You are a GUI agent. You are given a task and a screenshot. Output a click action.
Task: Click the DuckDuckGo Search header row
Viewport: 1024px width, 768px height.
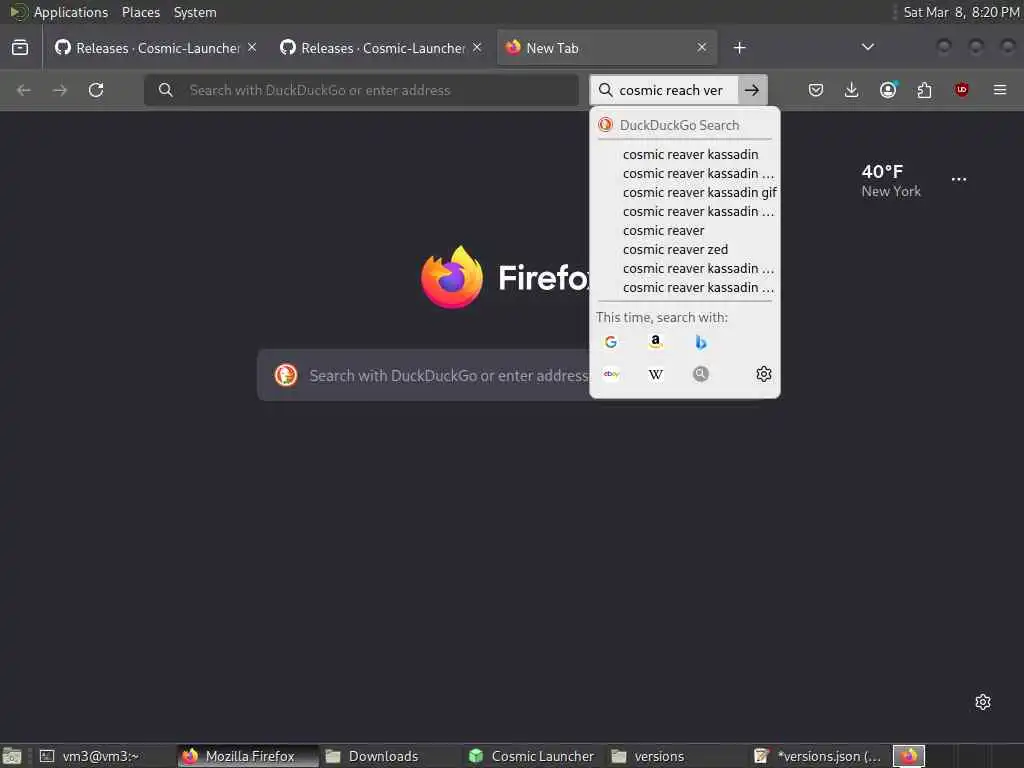tap(684, 125)
